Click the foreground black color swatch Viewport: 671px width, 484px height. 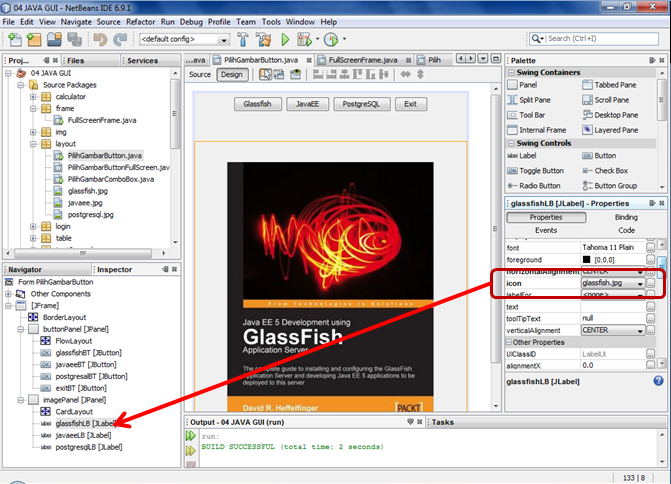click(x=586, y=260)
